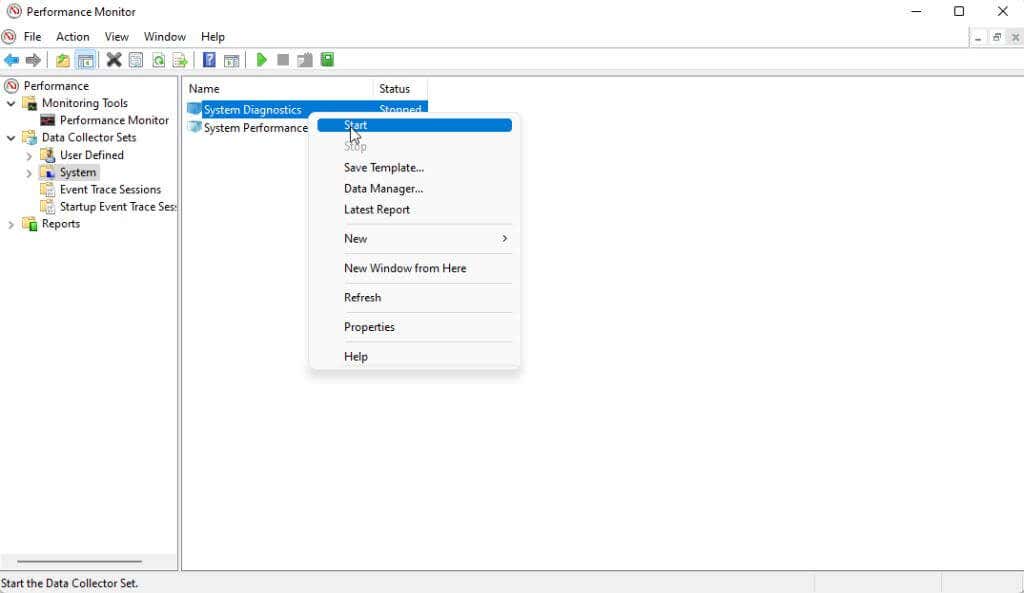Click the Reports folder icon in tree
This screenshot has height=593, width=1024.
click(29, 224)
